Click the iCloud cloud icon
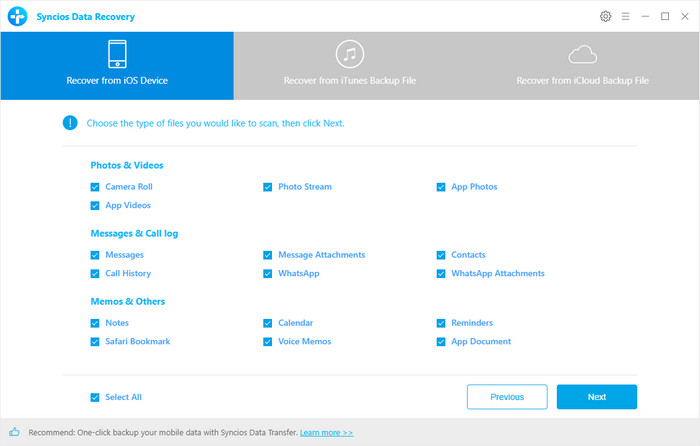700x446 pixels. click(583, 54)
